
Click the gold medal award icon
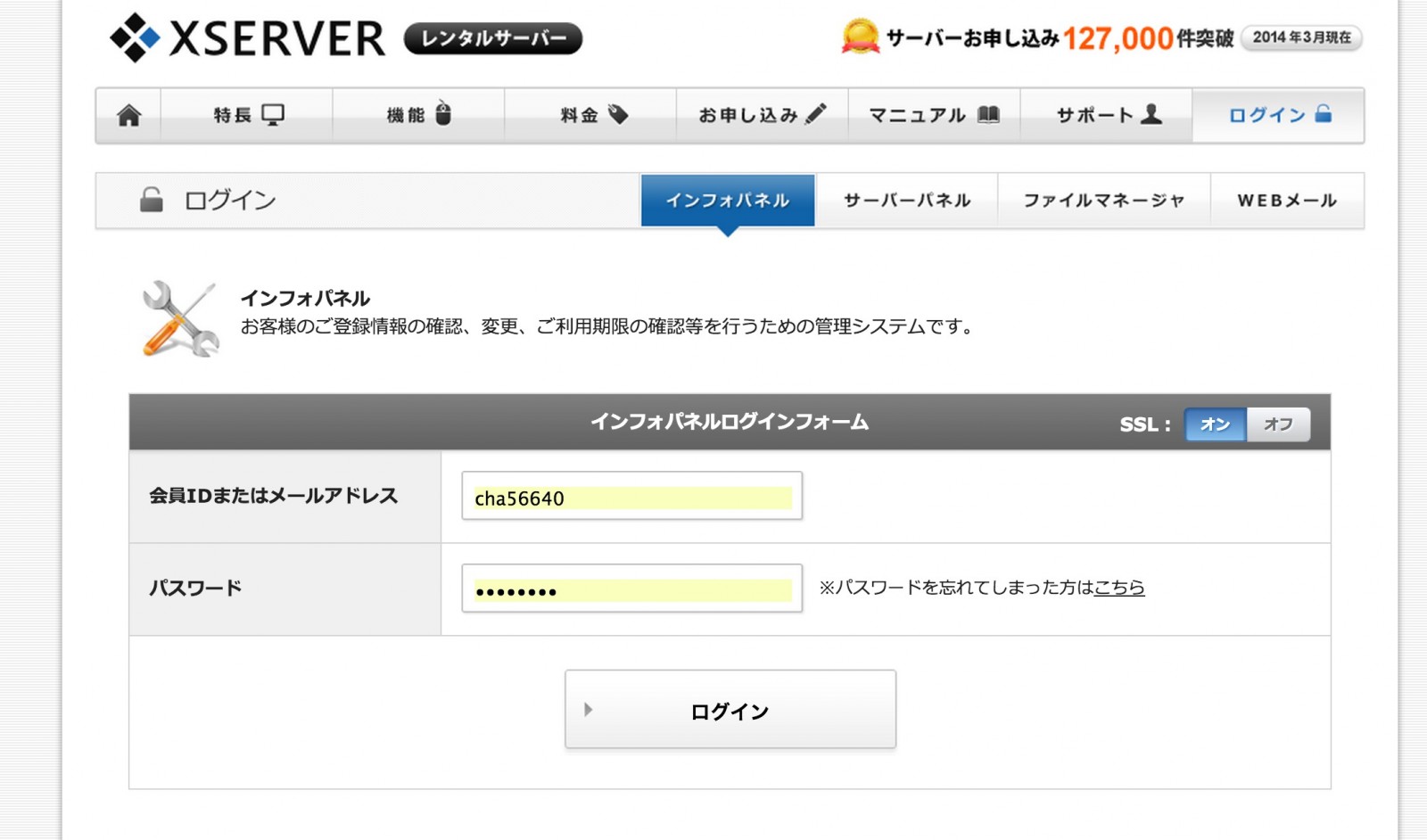860,37
